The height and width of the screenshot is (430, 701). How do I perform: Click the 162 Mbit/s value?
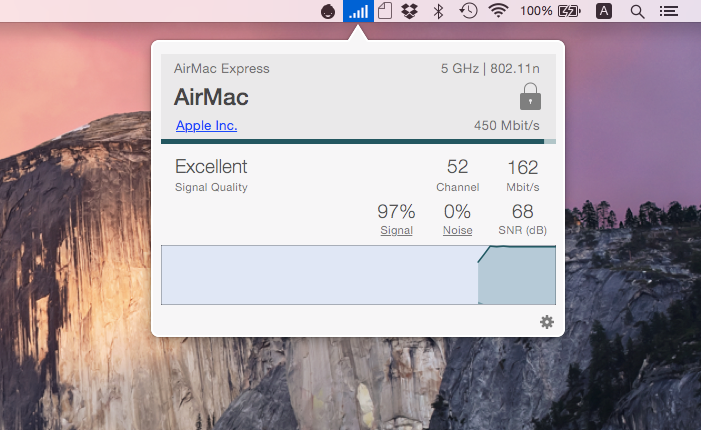(523, 168)
